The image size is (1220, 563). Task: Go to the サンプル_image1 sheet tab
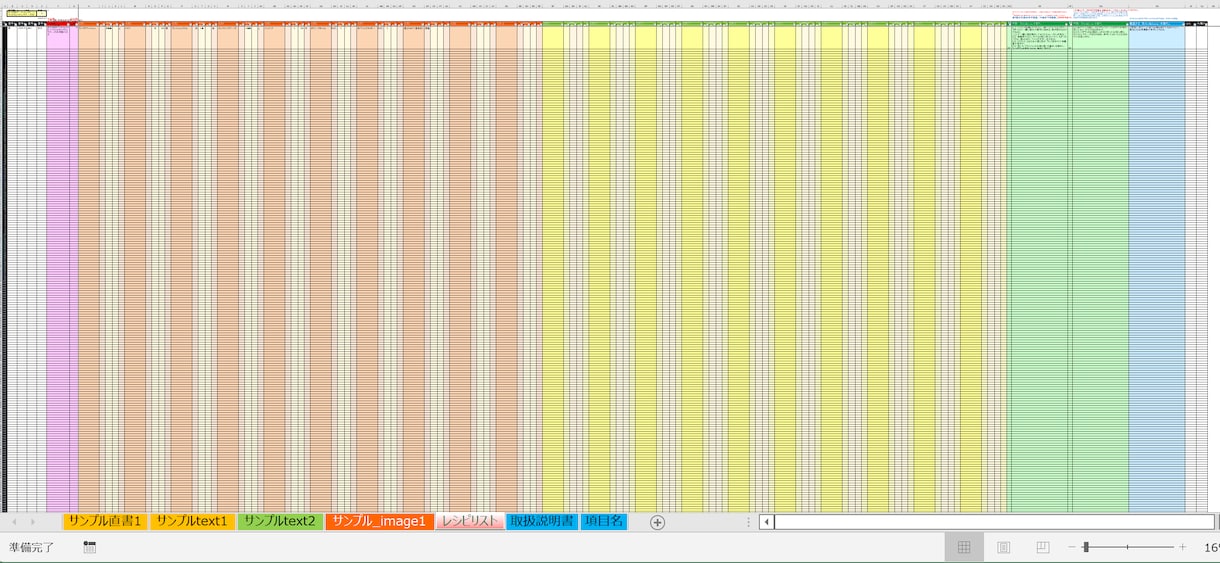[x=379, y=521]
